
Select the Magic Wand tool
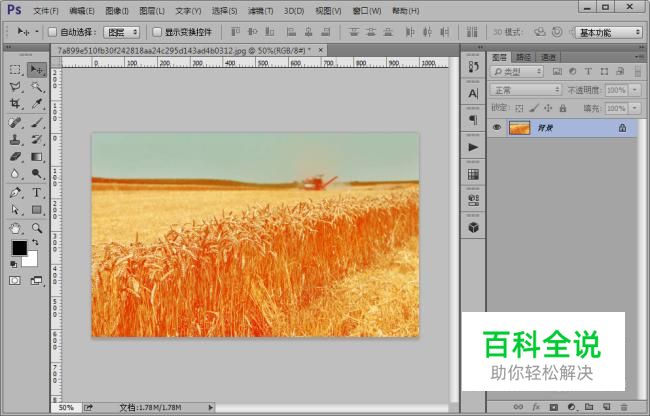pos(37,87)
